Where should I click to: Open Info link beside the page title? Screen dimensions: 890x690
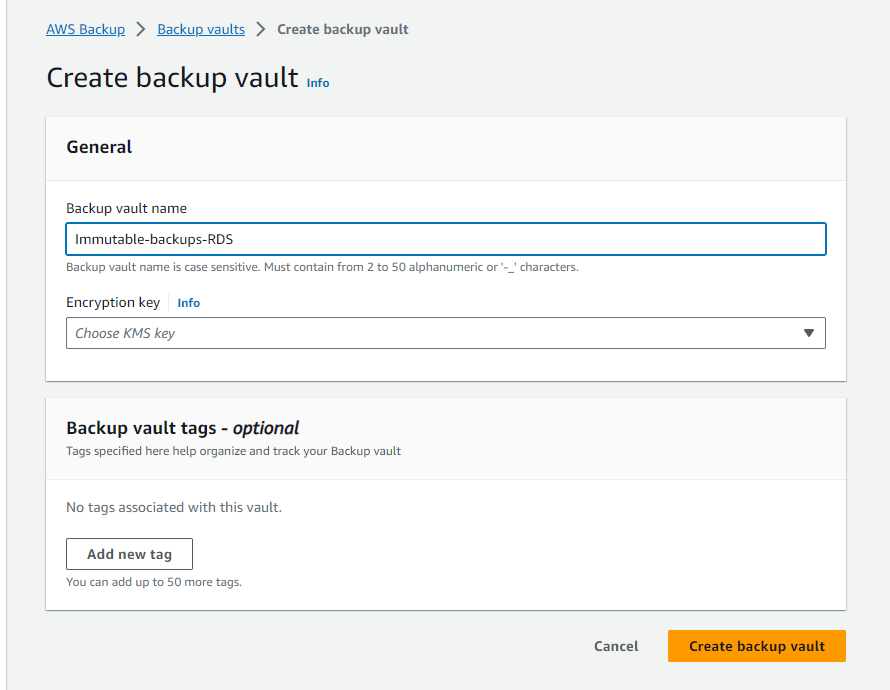click(318, 83)
